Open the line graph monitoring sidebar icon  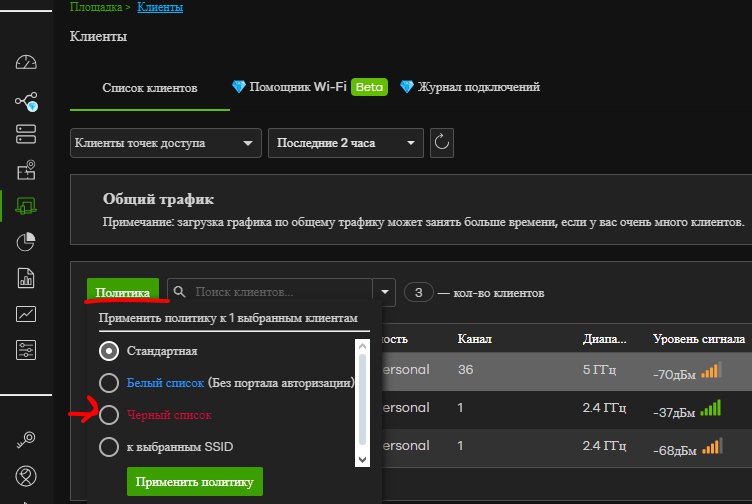26,314
